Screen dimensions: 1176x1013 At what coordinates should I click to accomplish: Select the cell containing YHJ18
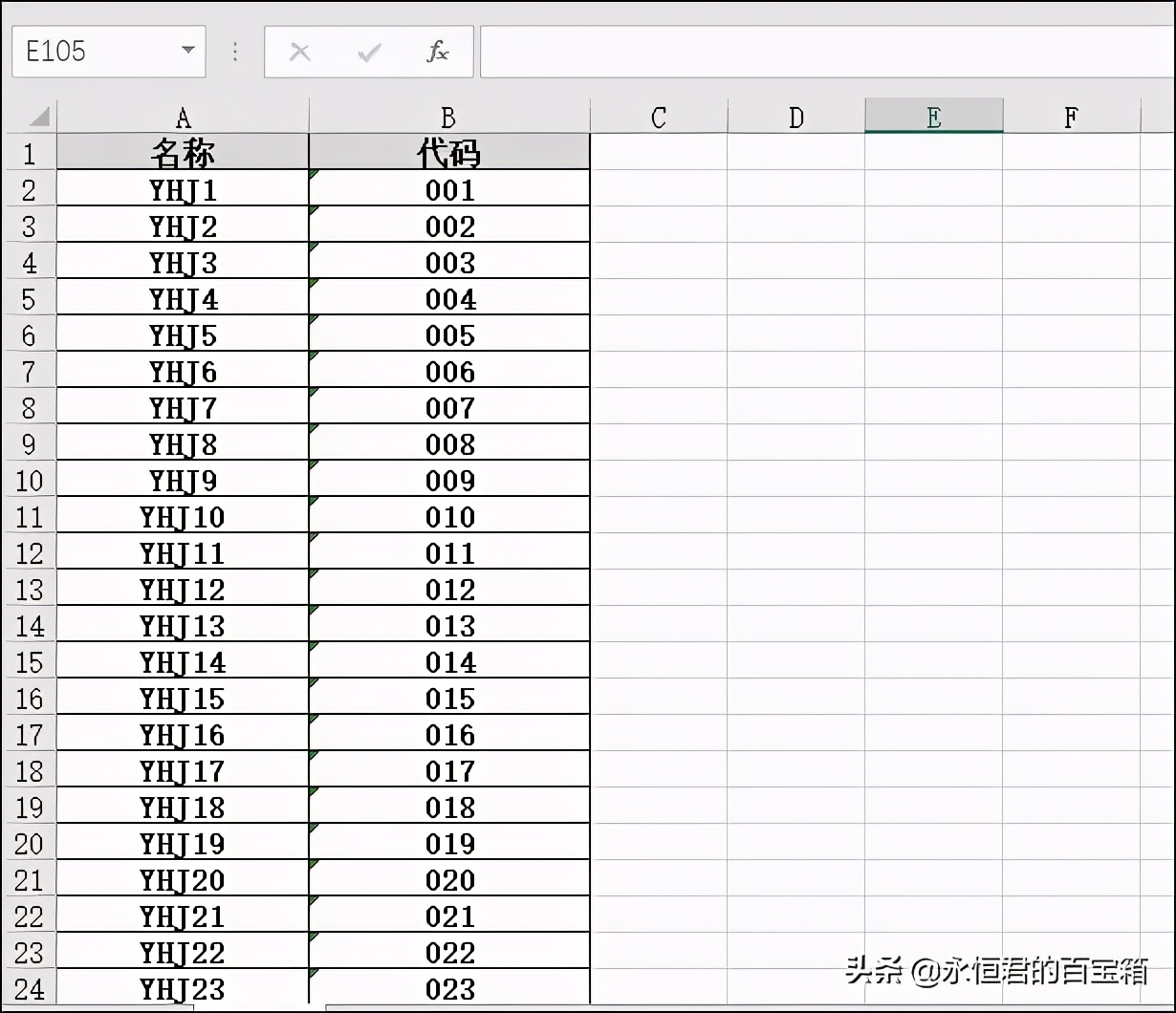click(183, 807)
